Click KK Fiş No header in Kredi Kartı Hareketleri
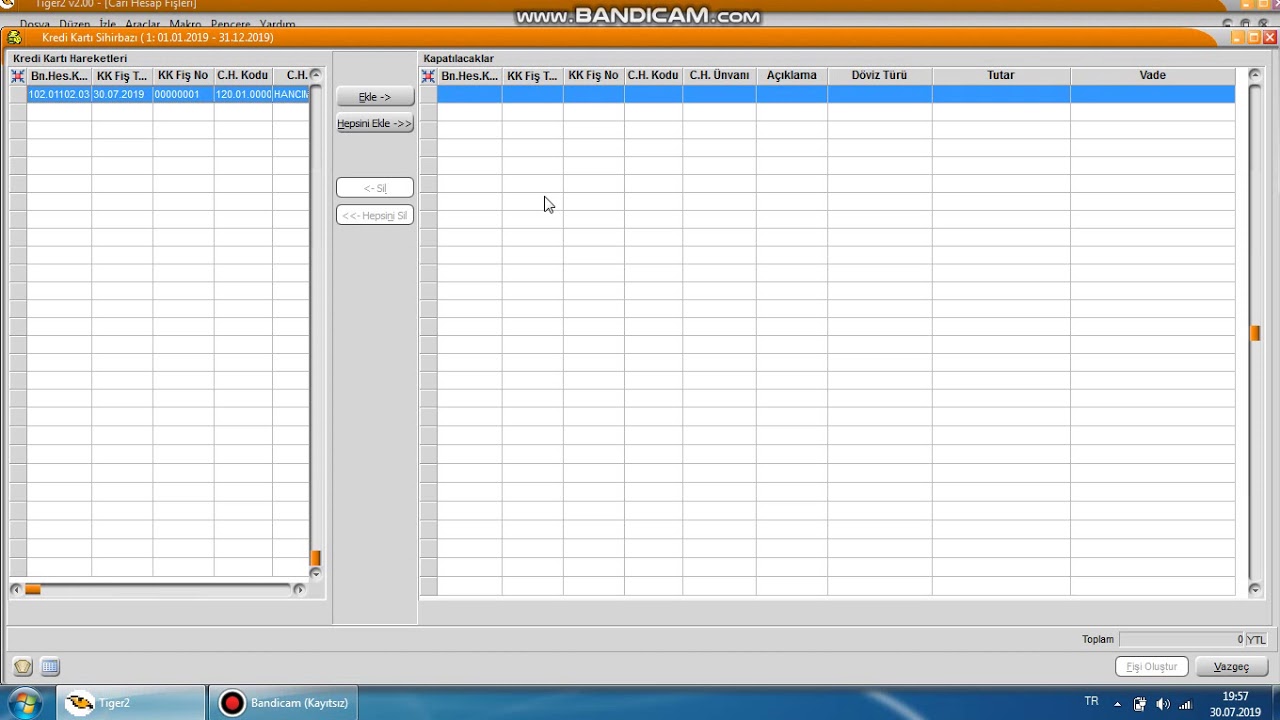The width and height of the screenshot is (1280, 720). 183,76
